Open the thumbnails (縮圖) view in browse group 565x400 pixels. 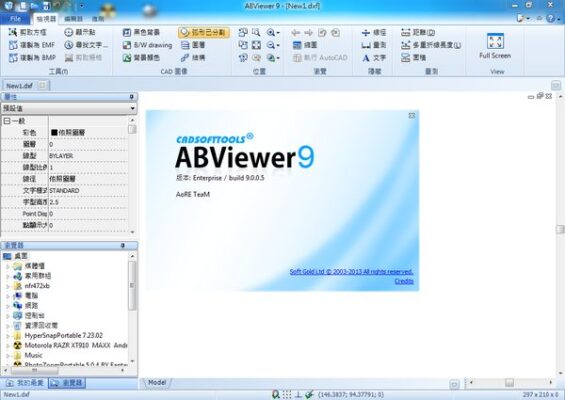tap(305, 45)
